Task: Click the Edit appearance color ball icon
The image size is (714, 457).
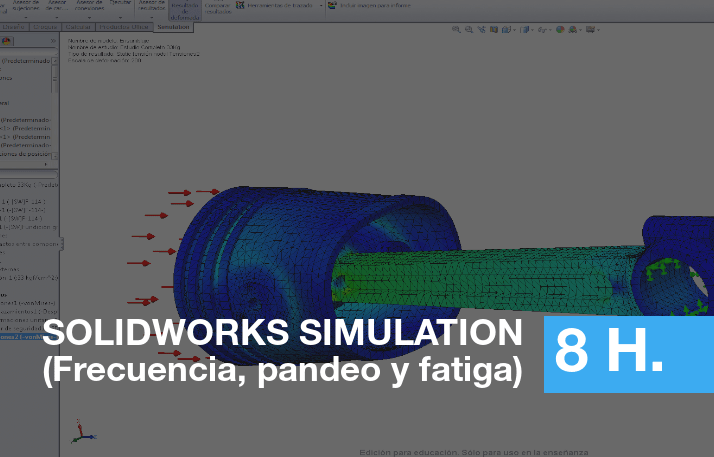Action: point(560,30)
